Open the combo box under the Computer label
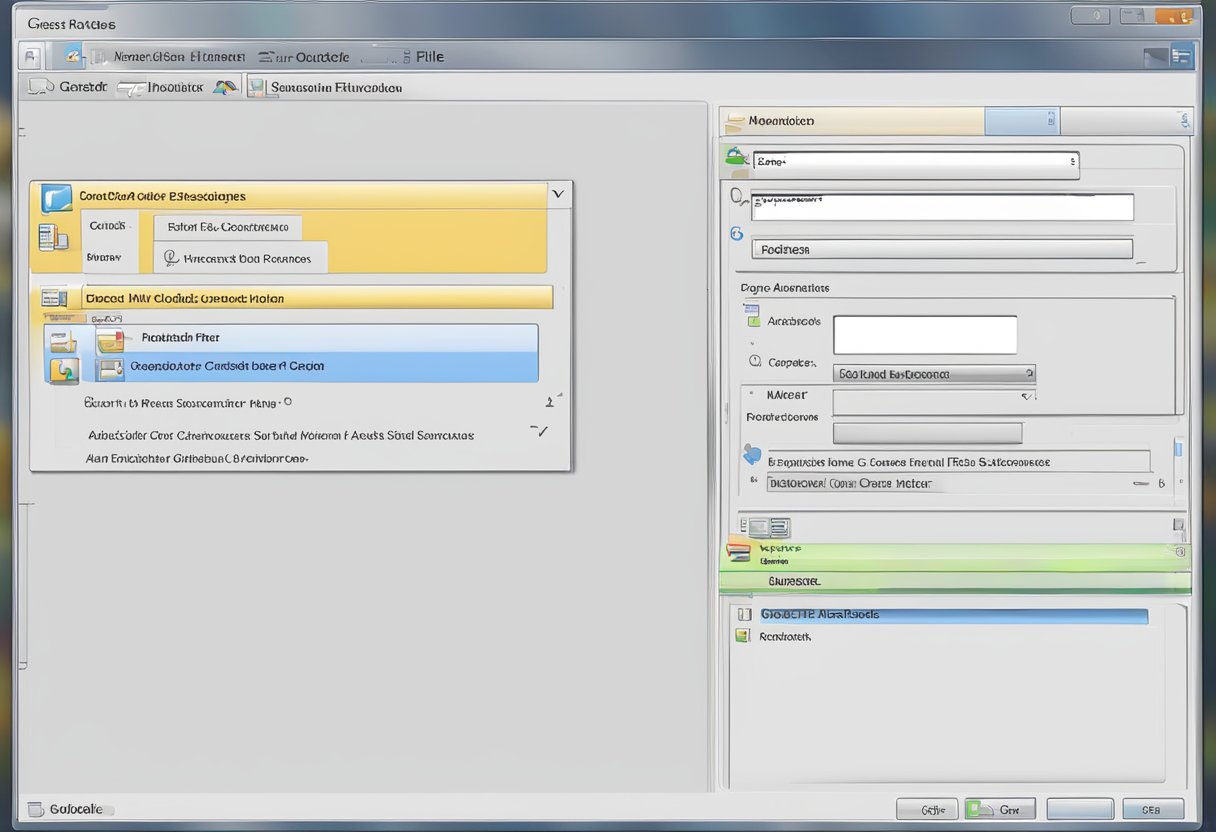The width and height of the screenshot is (1216, 832). coord(935,373)
